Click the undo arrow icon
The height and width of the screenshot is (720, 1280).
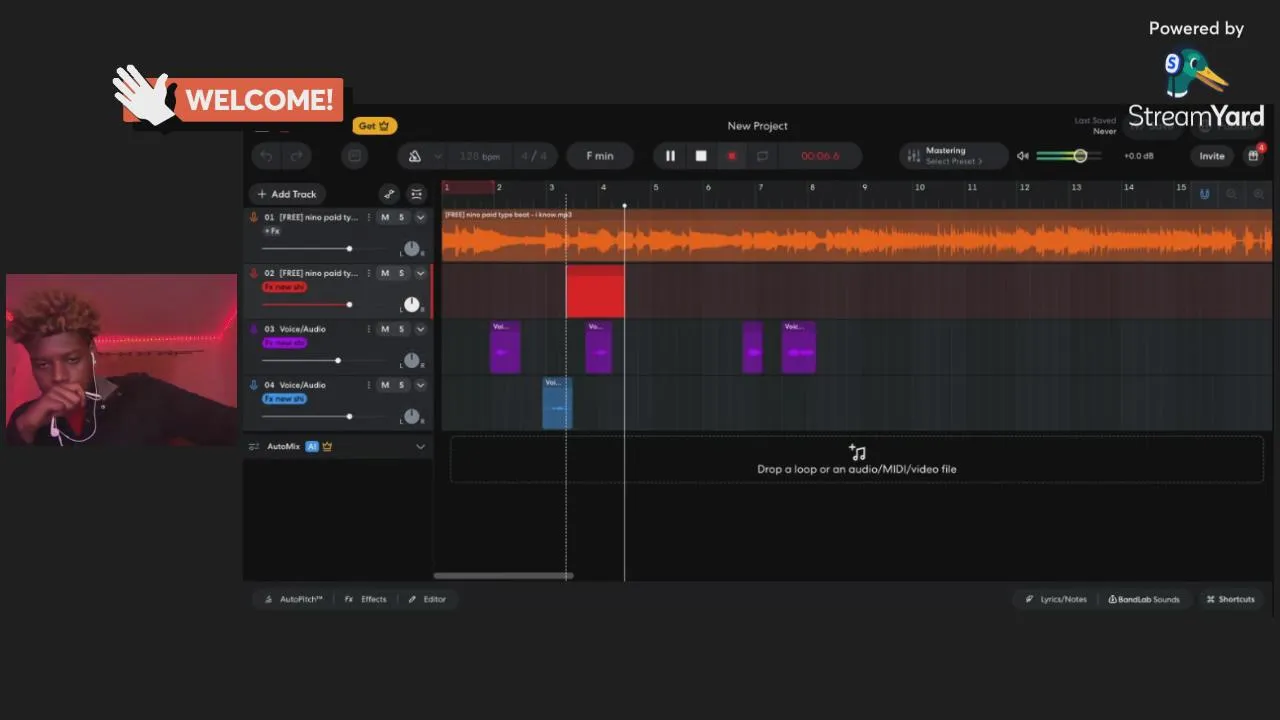266,156
